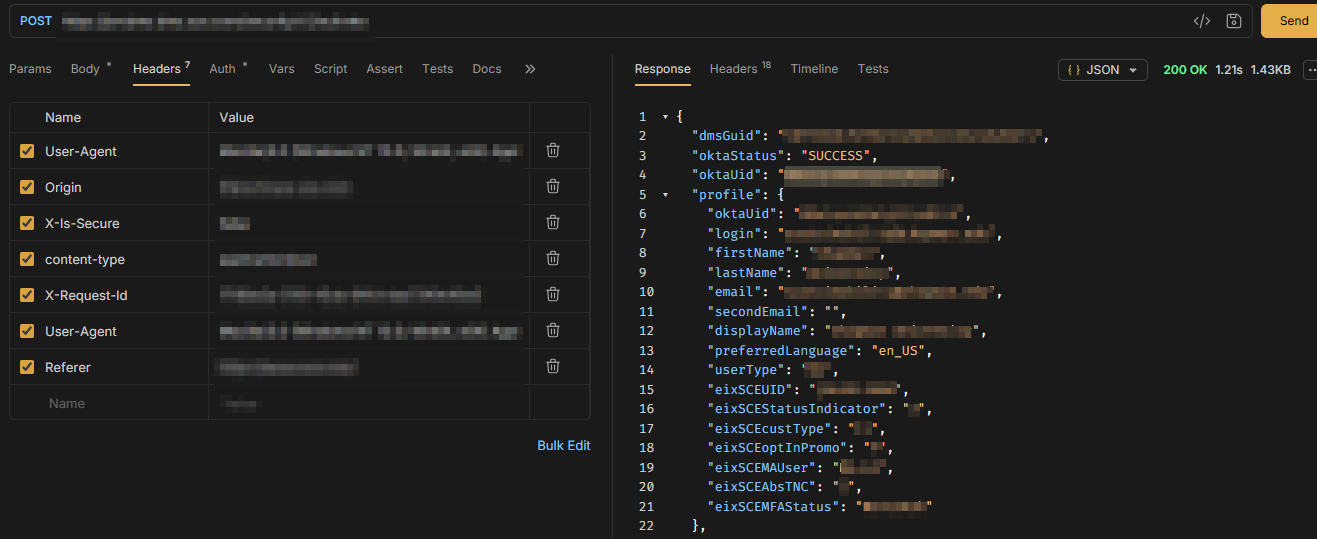Click the value cell of the Origin header
This screenshot has width=1317, height=539.
pos(369,187)
